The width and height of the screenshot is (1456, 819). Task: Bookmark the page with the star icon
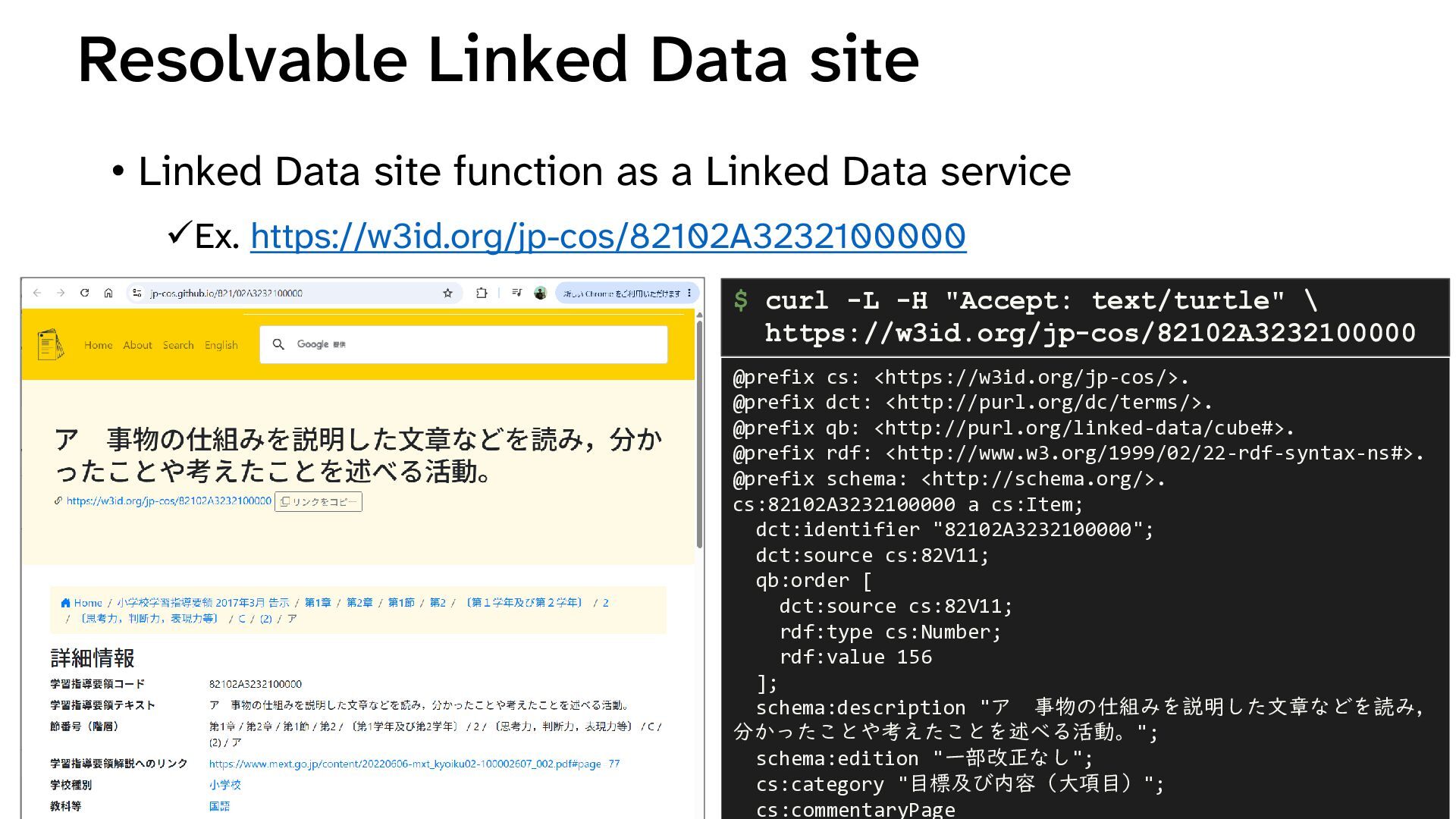pyautogui.click(x=447, y=293)
